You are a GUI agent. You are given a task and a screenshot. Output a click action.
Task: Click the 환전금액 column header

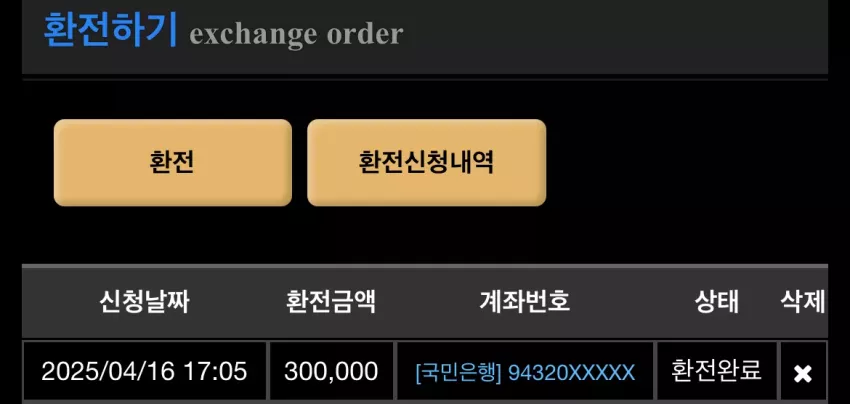pos(331,301)
